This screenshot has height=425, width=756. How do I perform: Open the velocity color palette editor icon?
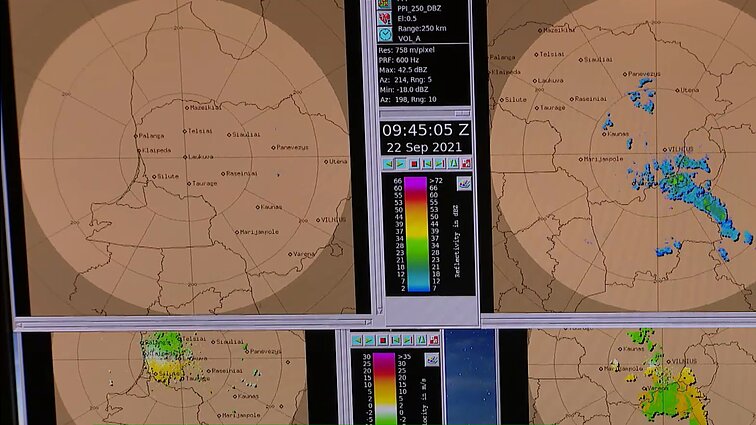[x=432, y=359]
